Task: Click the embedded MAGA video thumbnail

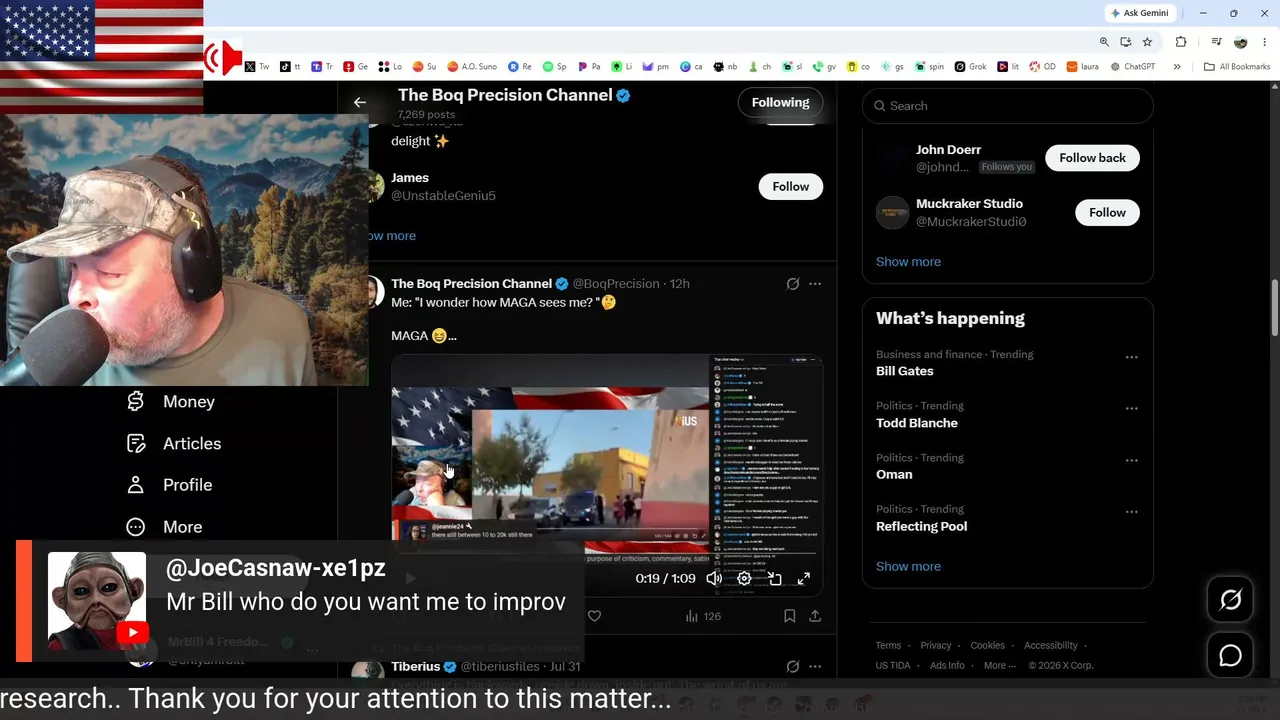Action: click(607, 476)
